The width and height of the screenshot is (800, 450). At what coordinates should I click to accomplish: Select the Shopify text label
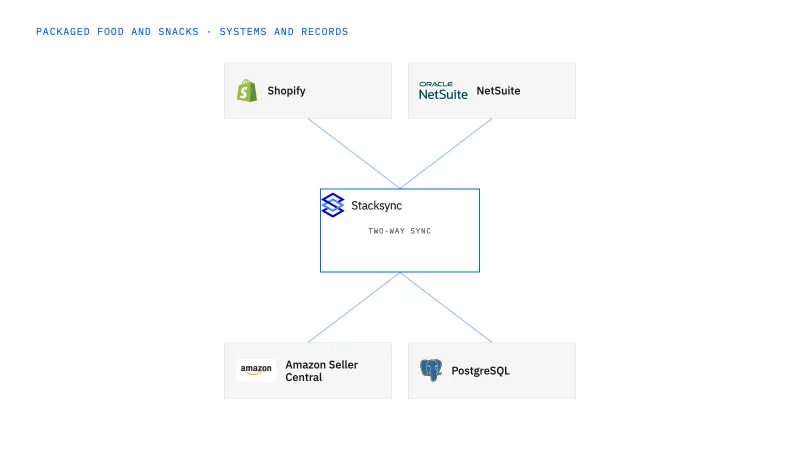coord(286,91)
